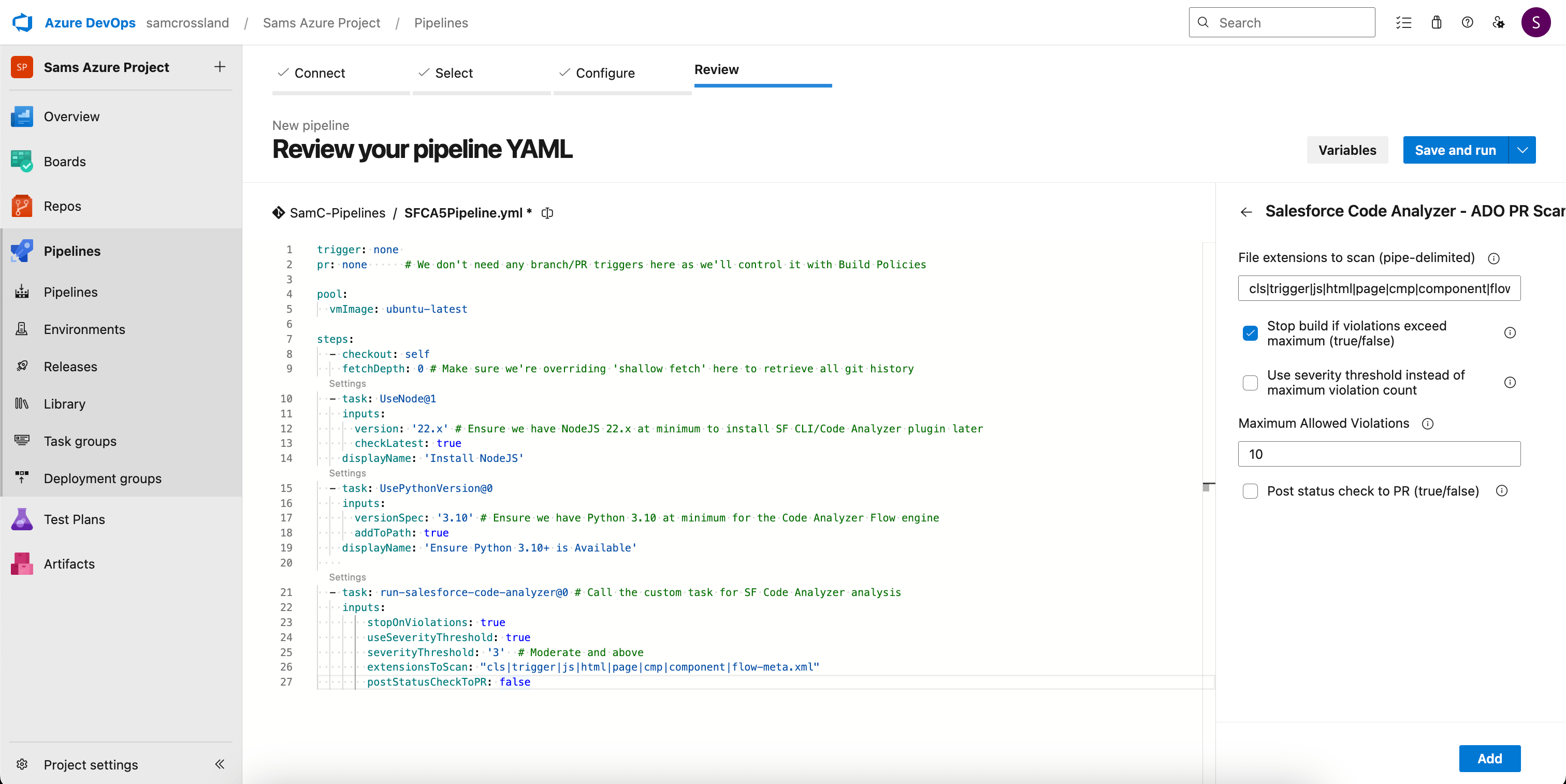Image resolution: width=1566 pixels, height=784 pixels.
Task: Show info for Use severity threshold
Action: coord(1510,382)
